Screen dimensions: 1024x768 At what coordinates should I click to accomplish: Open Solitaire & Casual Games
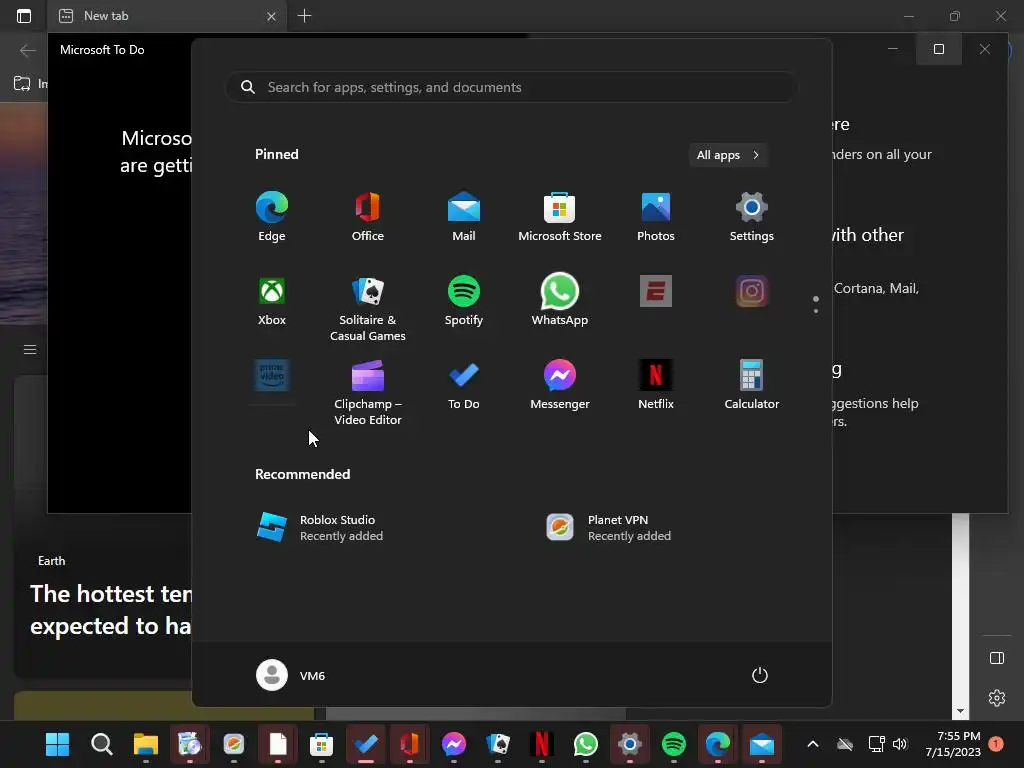click(368, 308)
